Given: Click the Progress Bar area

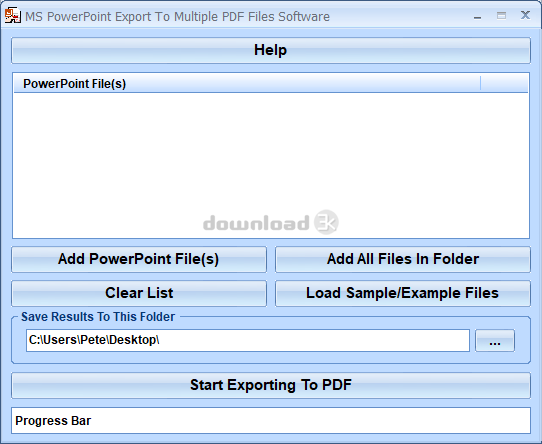Looking at the screenshot, I should pos(271,420).
